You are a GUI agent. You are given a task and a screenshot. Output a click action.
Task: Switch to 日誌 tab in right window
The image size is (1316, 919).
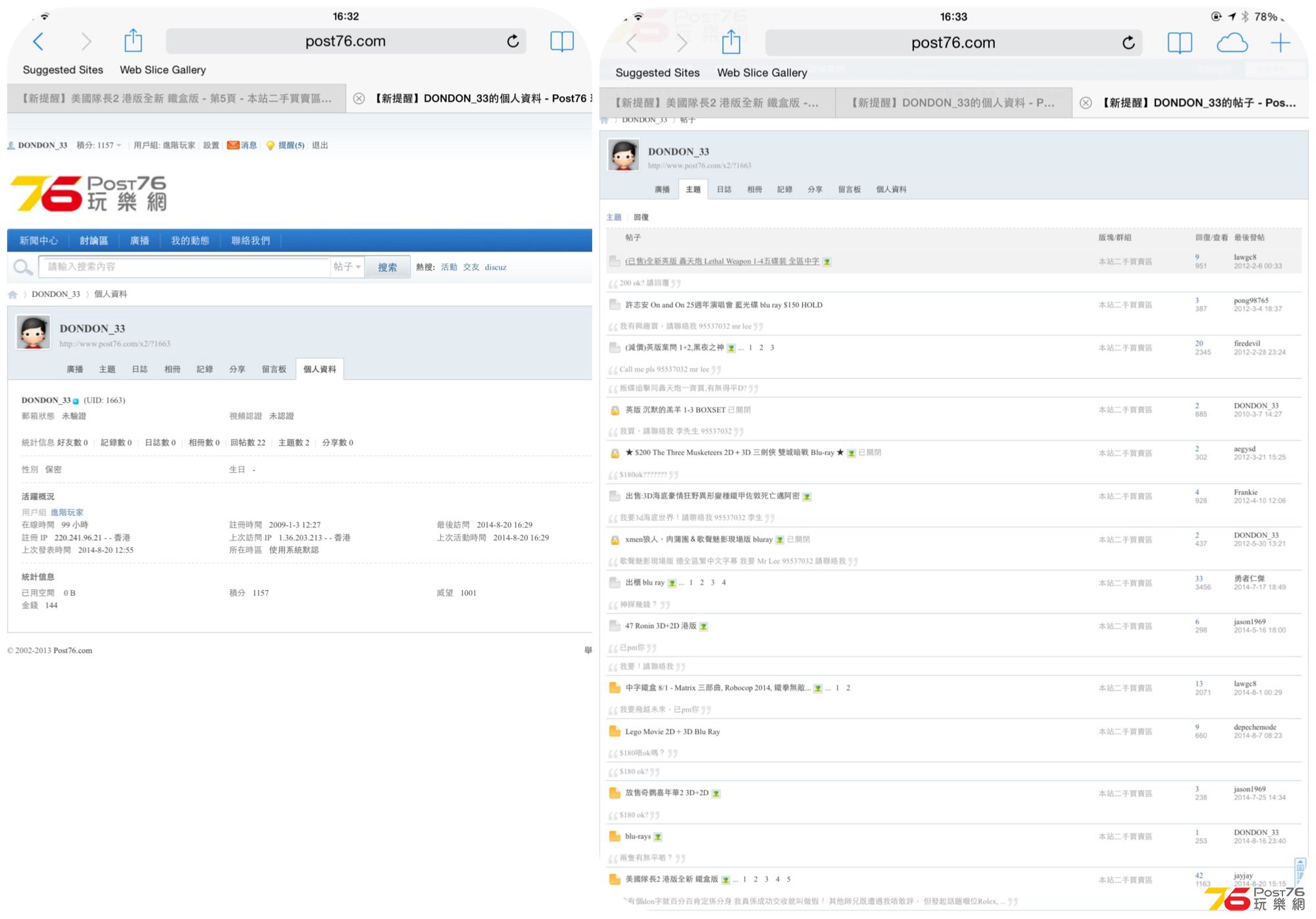(724, 190)
